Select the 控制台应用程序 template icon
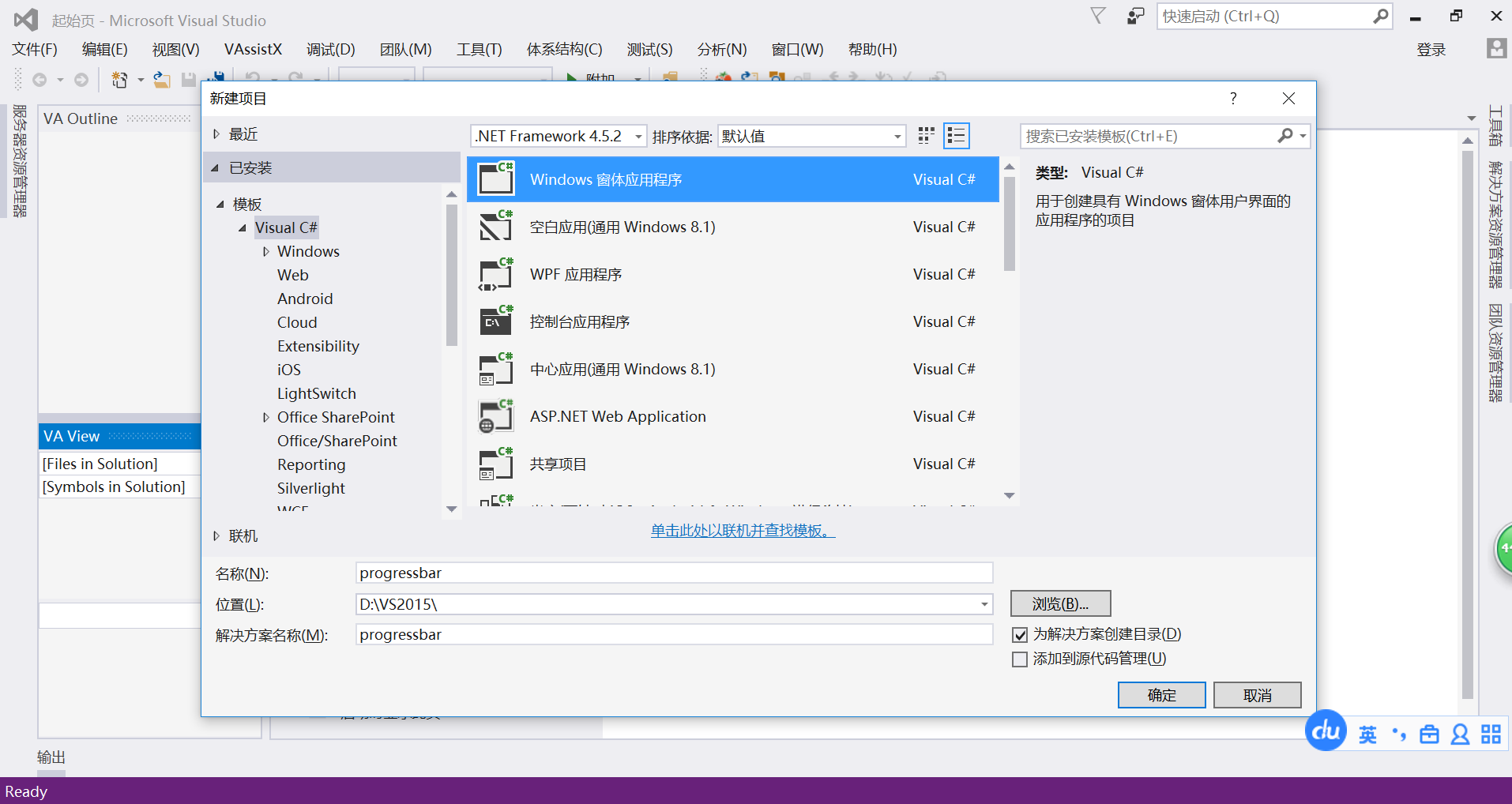Image resolution: width=1512 pixels, height=804 pixels. (x=497, y=321)
